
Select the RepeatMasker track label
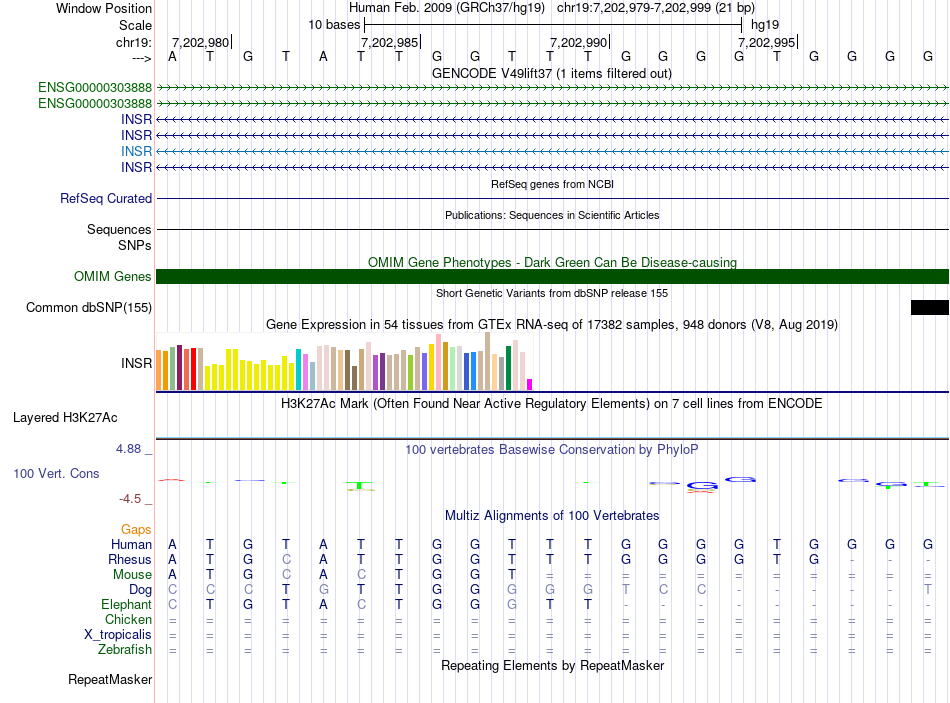click(x=110, y=680)
